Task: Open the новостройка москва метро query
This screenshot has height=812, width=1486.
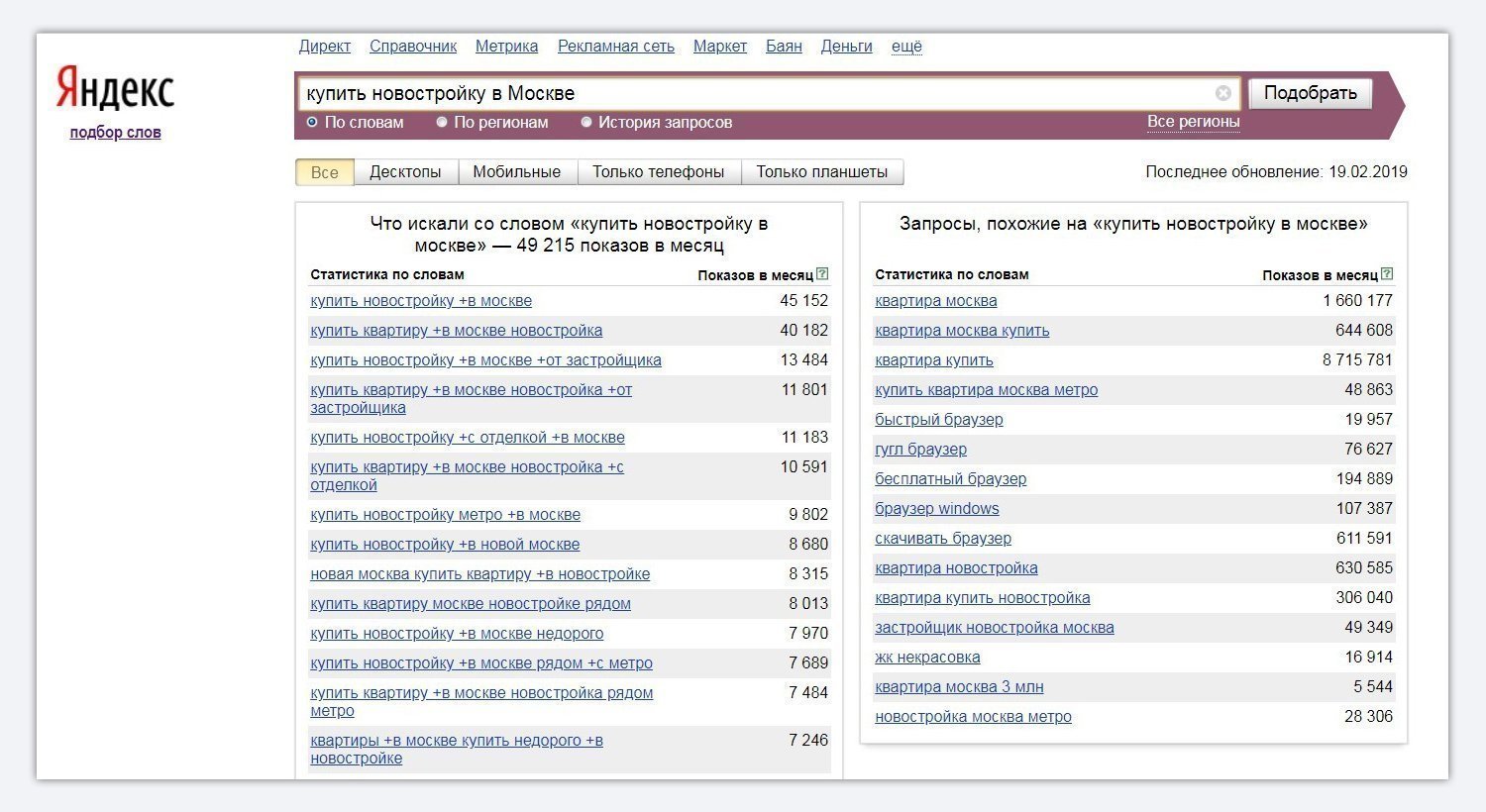Action: [x=974, y=717]
